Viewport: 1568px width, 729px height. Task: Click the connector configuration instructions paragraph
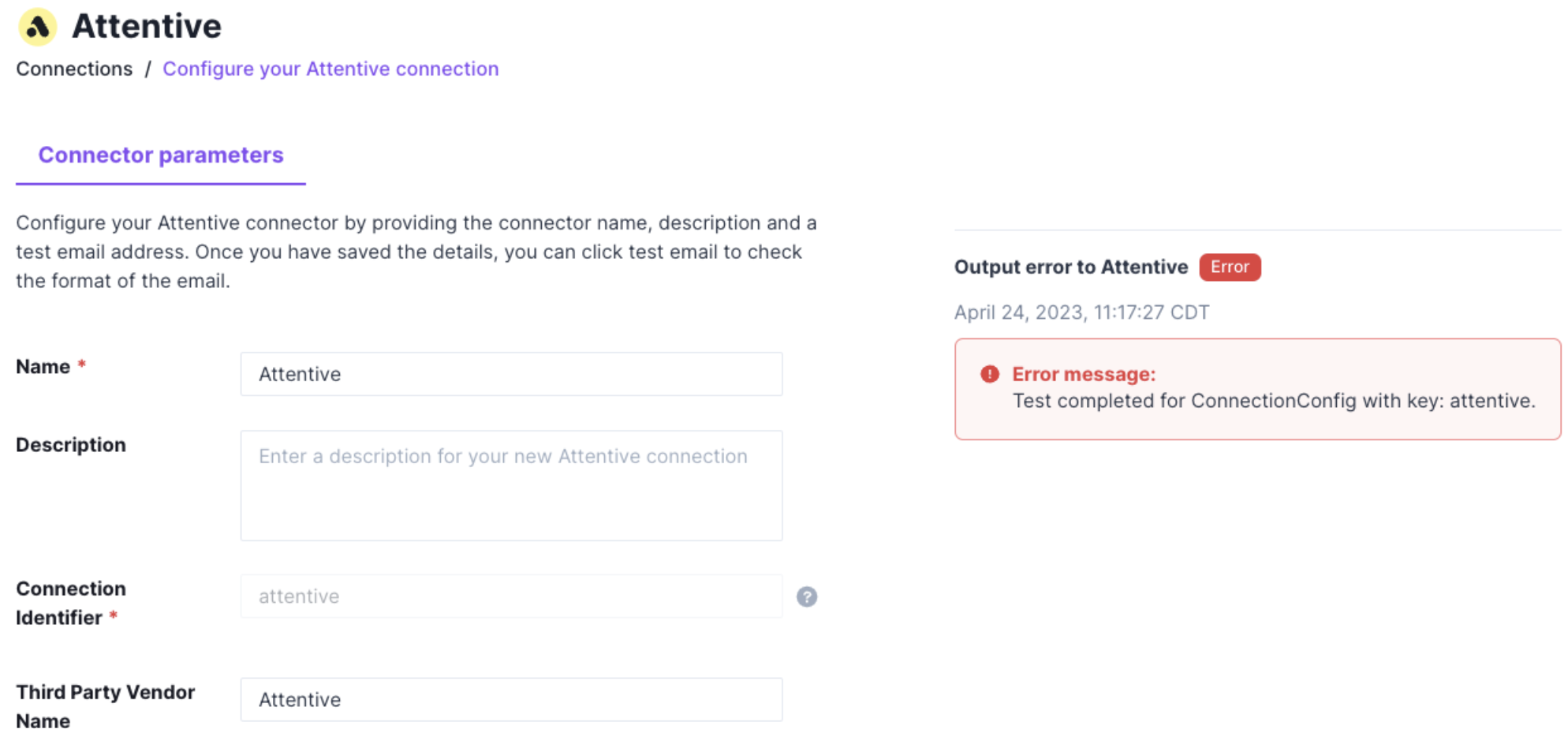(x=416, y=252)
